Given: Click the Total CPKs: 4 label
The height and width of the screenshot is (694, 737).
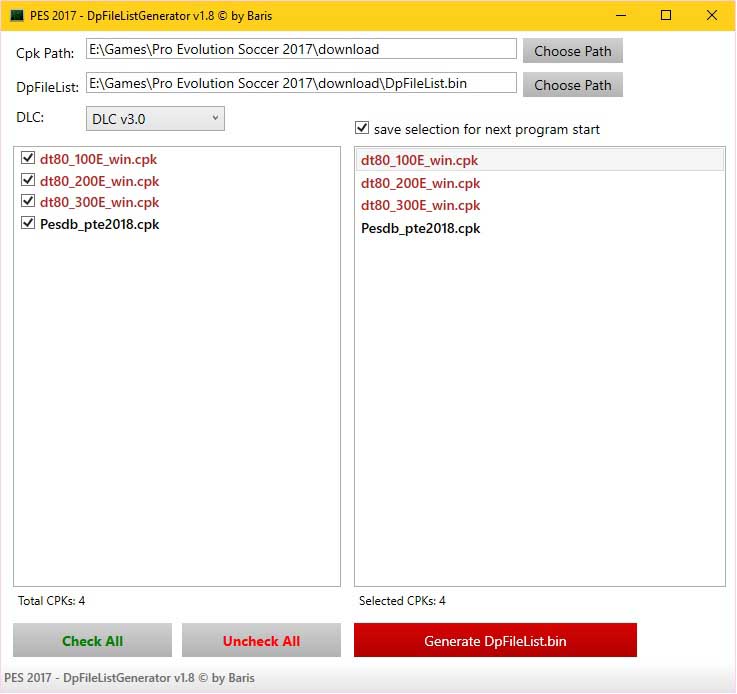Looking at the screenshot, I should [51, 600].
